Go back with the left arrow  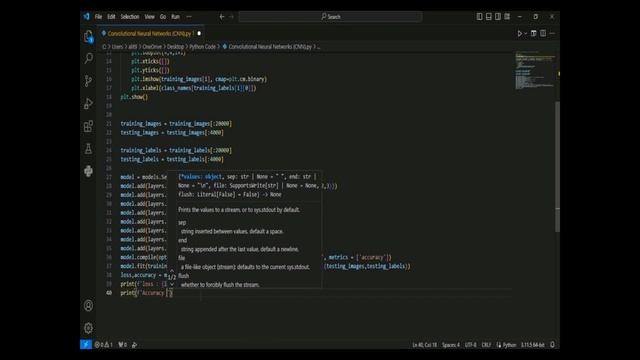(x=222, y=17)
